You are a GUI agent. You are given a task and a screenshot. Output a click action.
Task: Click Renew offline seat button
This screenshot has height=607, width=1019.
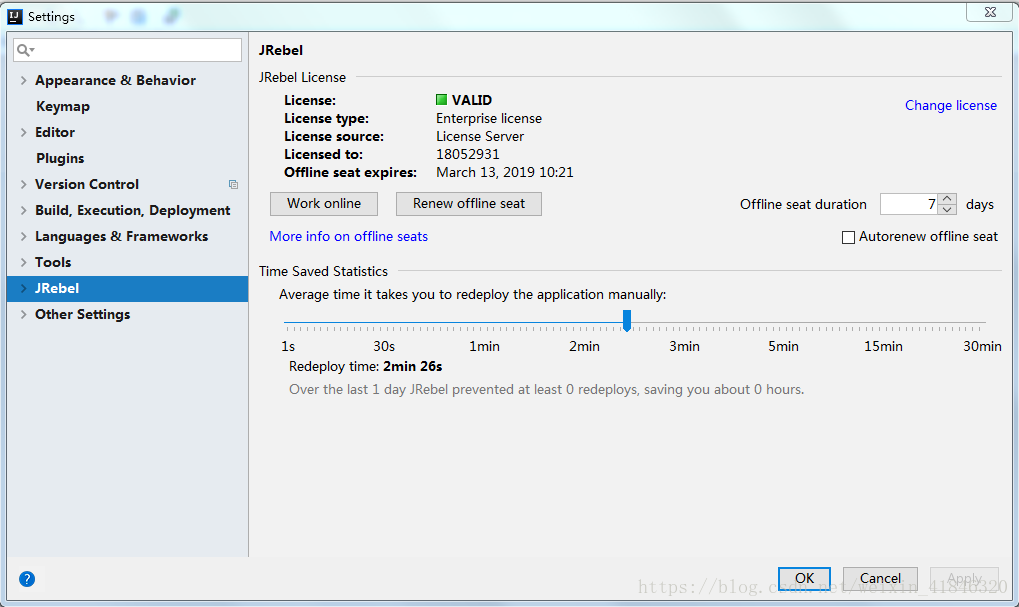click(x=469, y=204)
